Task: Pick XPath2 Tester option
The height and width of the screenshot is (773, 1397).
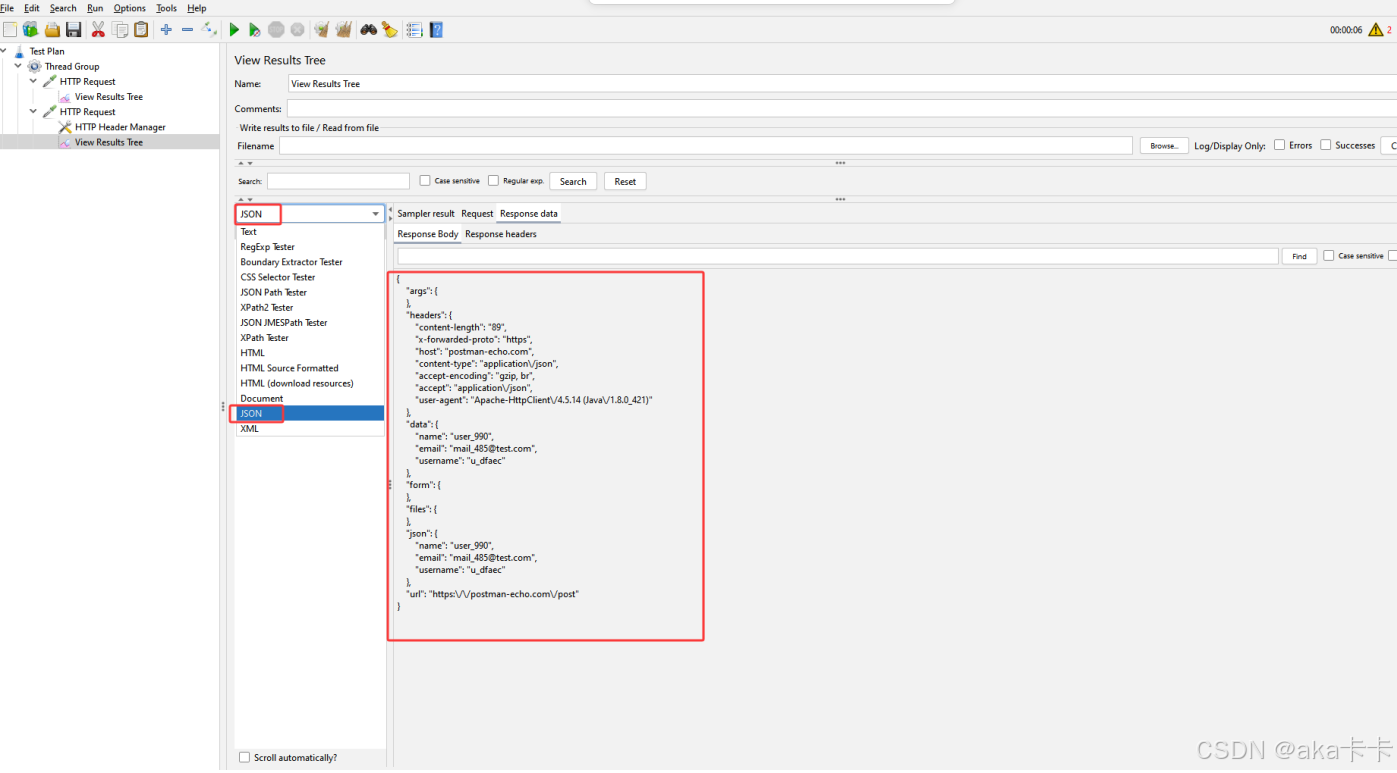Action: 310,308
